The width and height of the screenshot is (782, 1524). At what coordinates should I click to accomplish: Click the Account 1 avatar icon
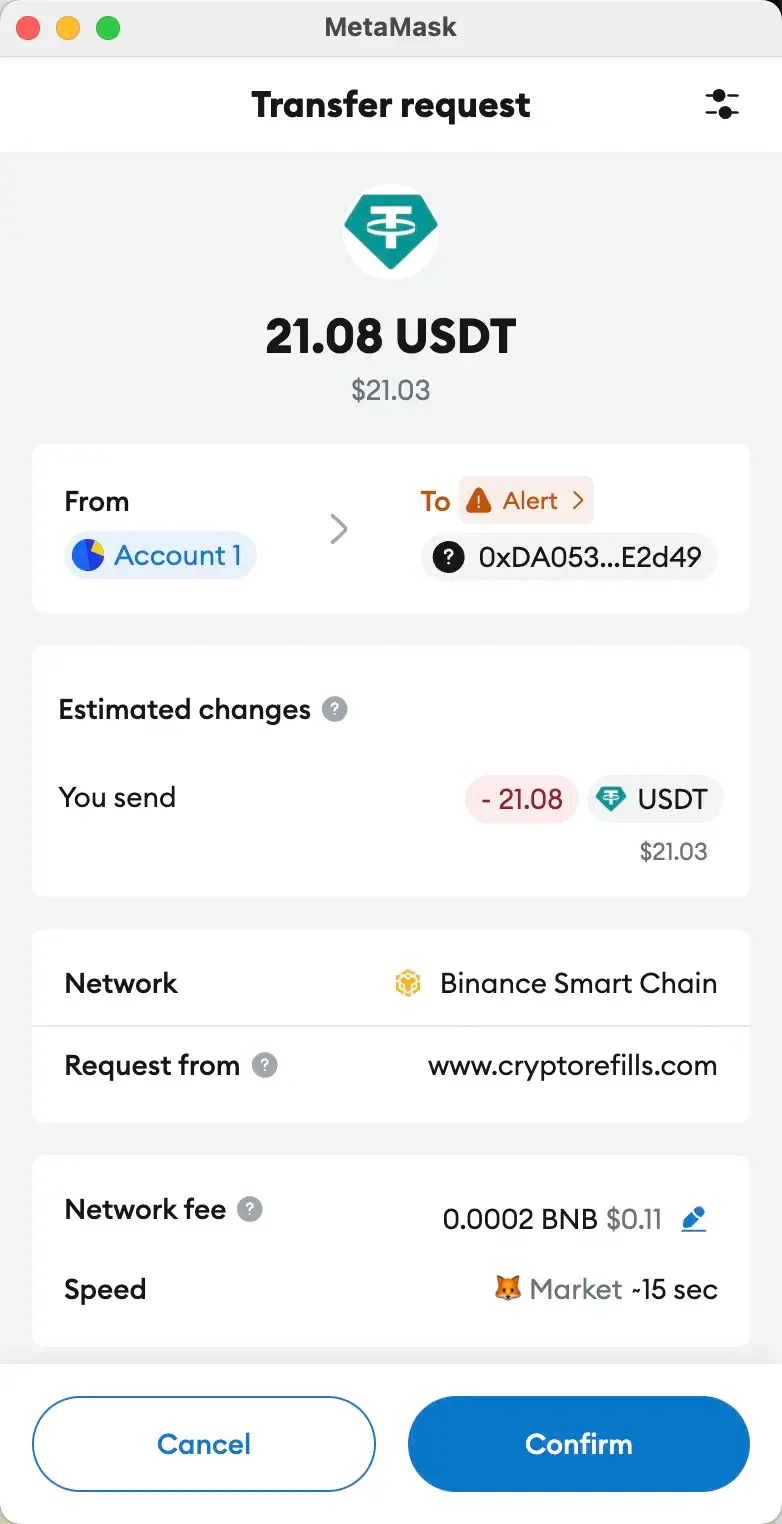click(x=89, y=554)
